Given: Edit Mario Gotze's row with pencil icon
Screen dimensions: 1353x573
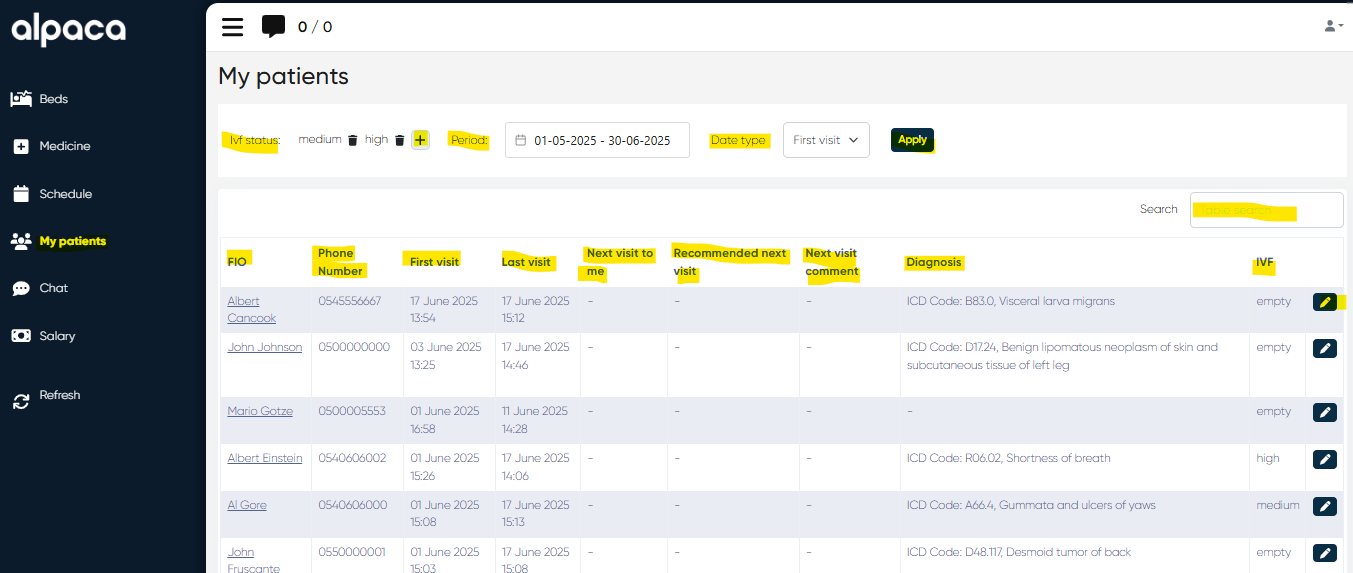Looking at the screenshot, I should tap(1324, 412).
